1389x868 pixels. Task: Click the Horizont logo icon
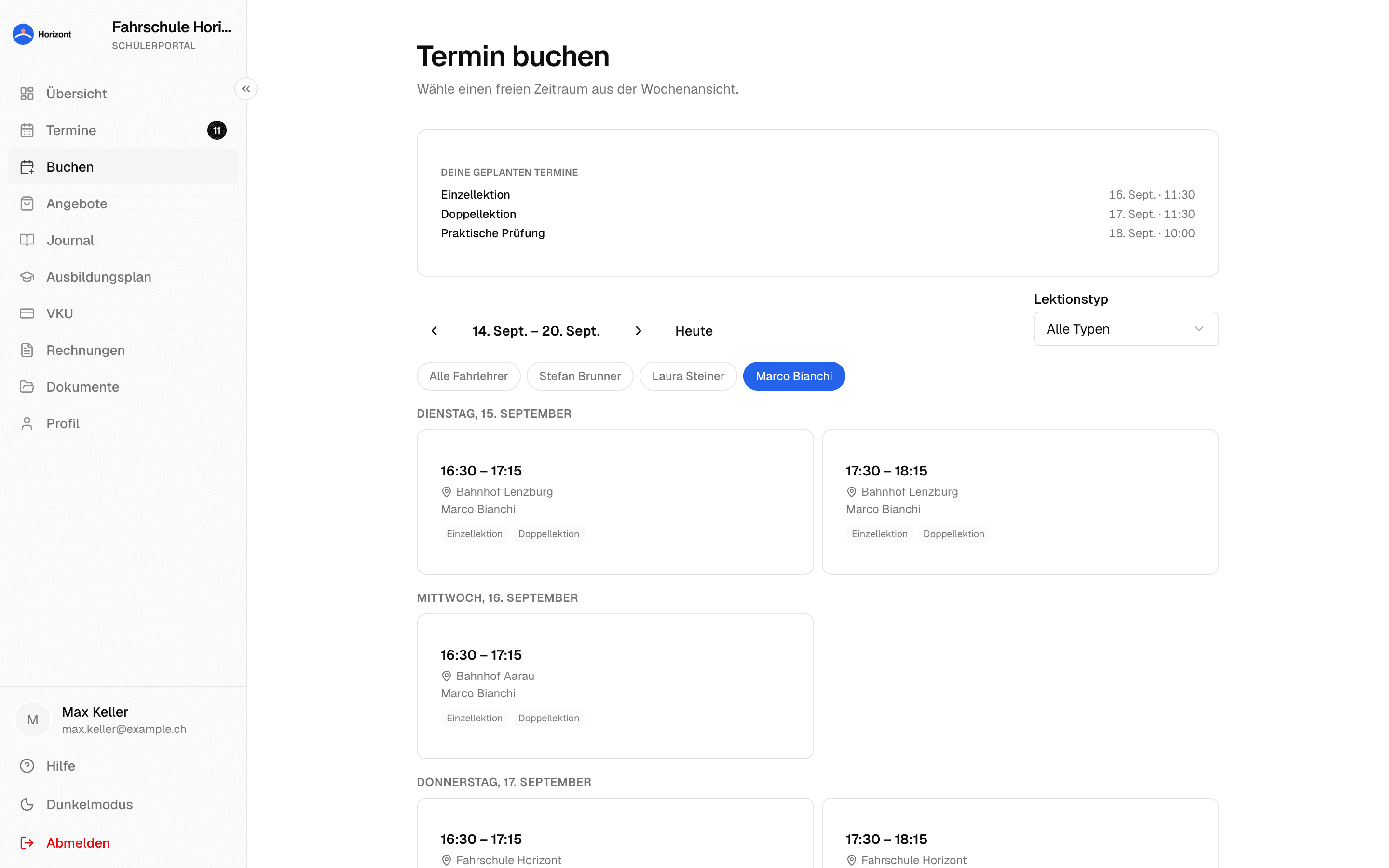pos(23,34)
